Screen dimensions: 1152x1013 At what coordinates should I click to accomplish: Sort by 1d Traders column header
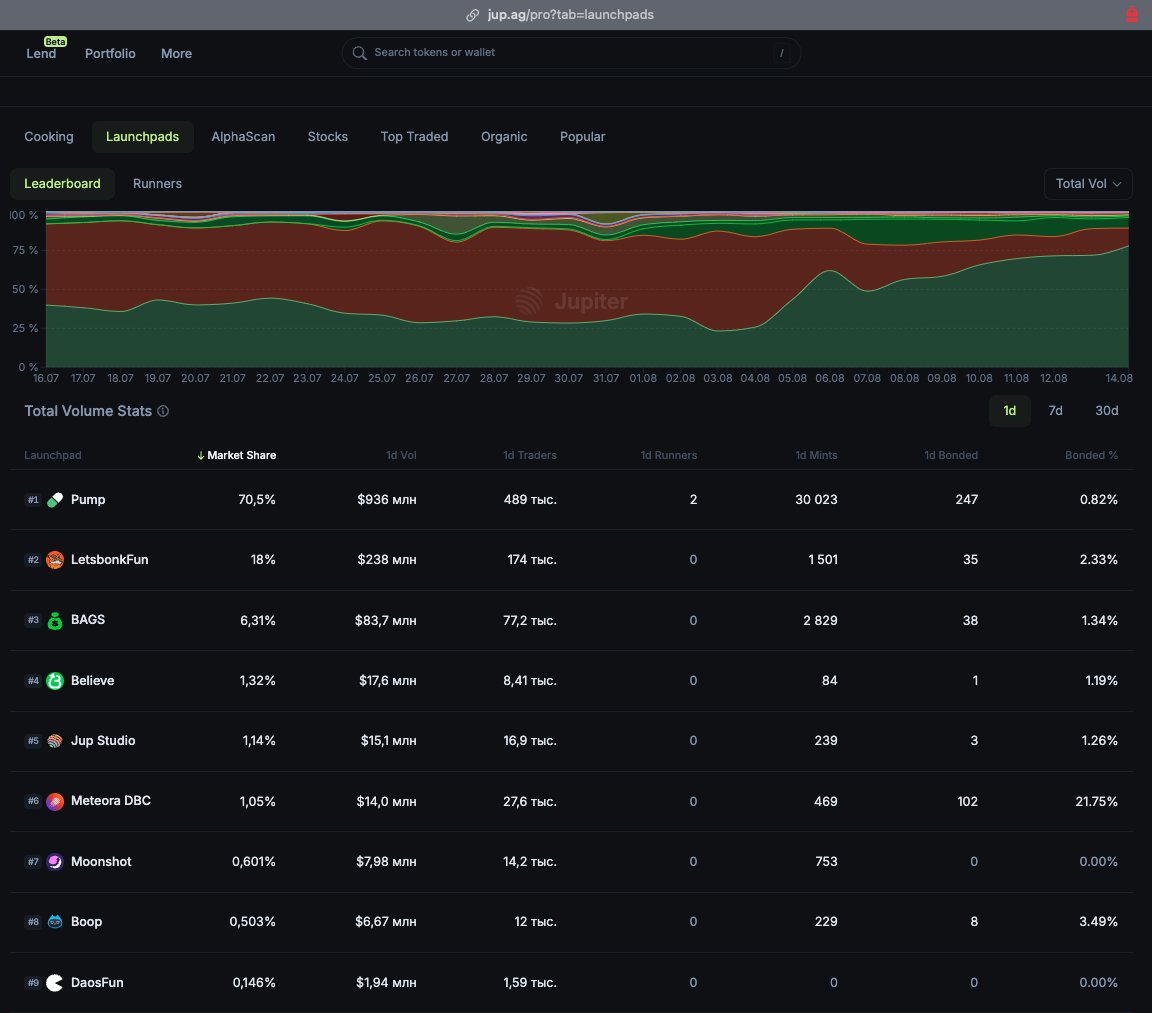[x=530, y=455]
